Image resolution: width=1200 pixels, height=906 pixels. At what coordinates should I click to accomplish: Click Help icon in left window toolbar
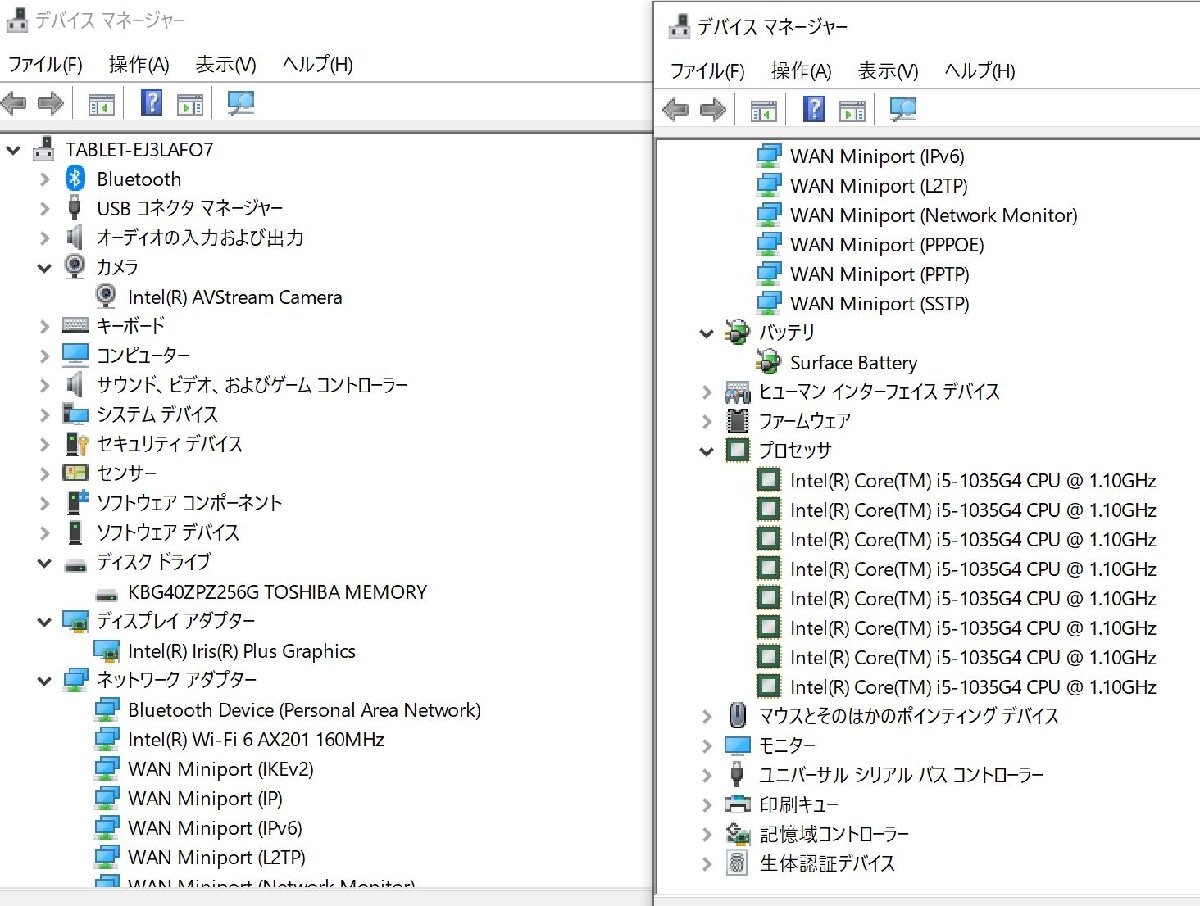152,103
